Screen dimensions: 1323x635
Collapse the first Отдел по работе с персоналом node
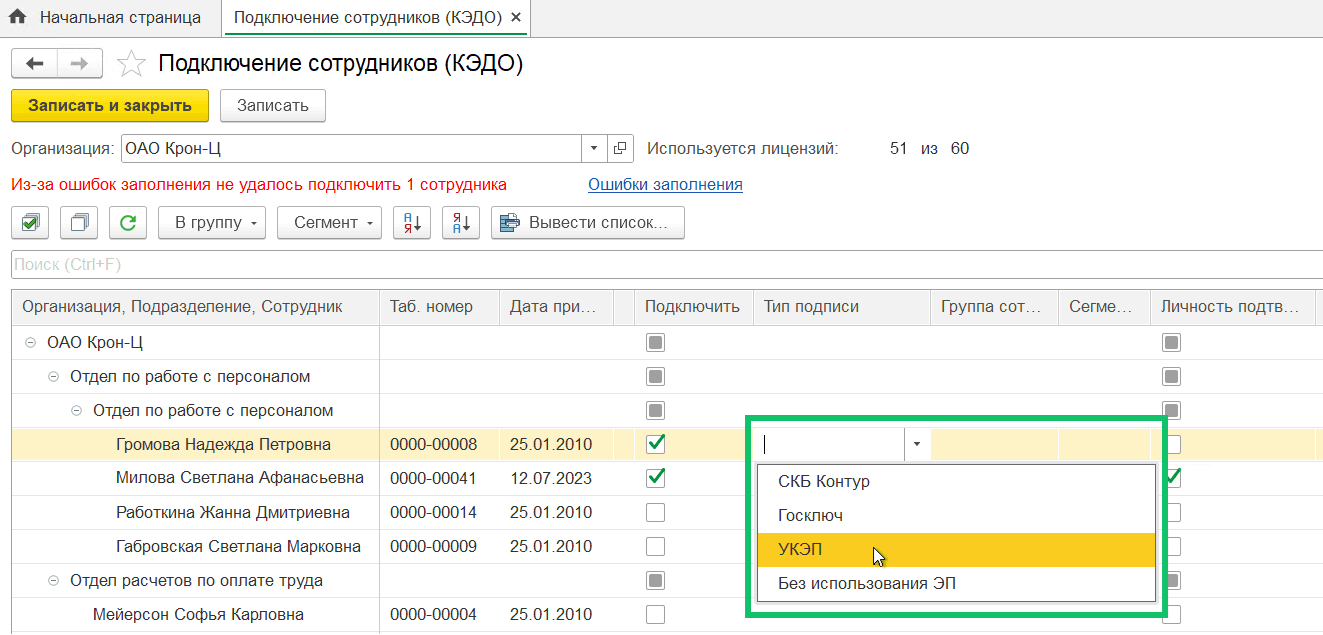click(x=53, y=377)
